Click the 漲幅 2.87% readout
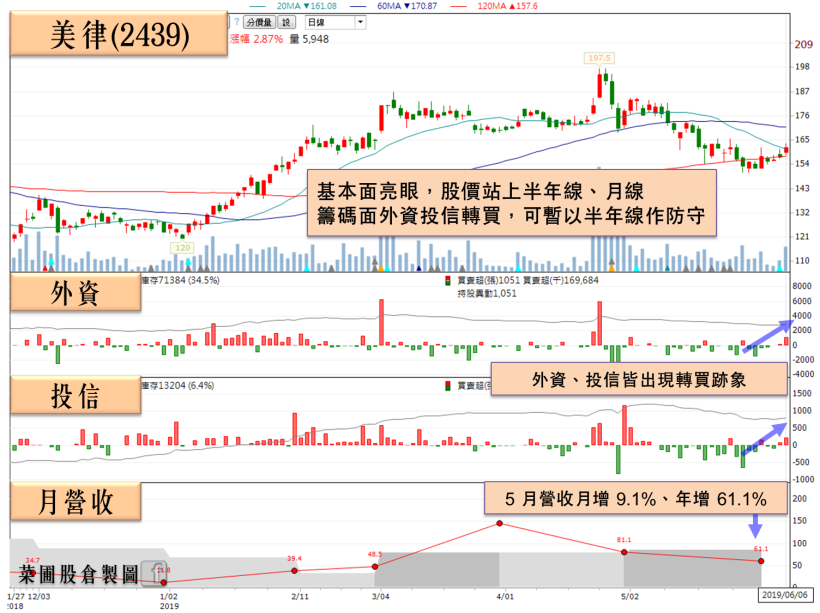The image size is (820, 613). 256,39
